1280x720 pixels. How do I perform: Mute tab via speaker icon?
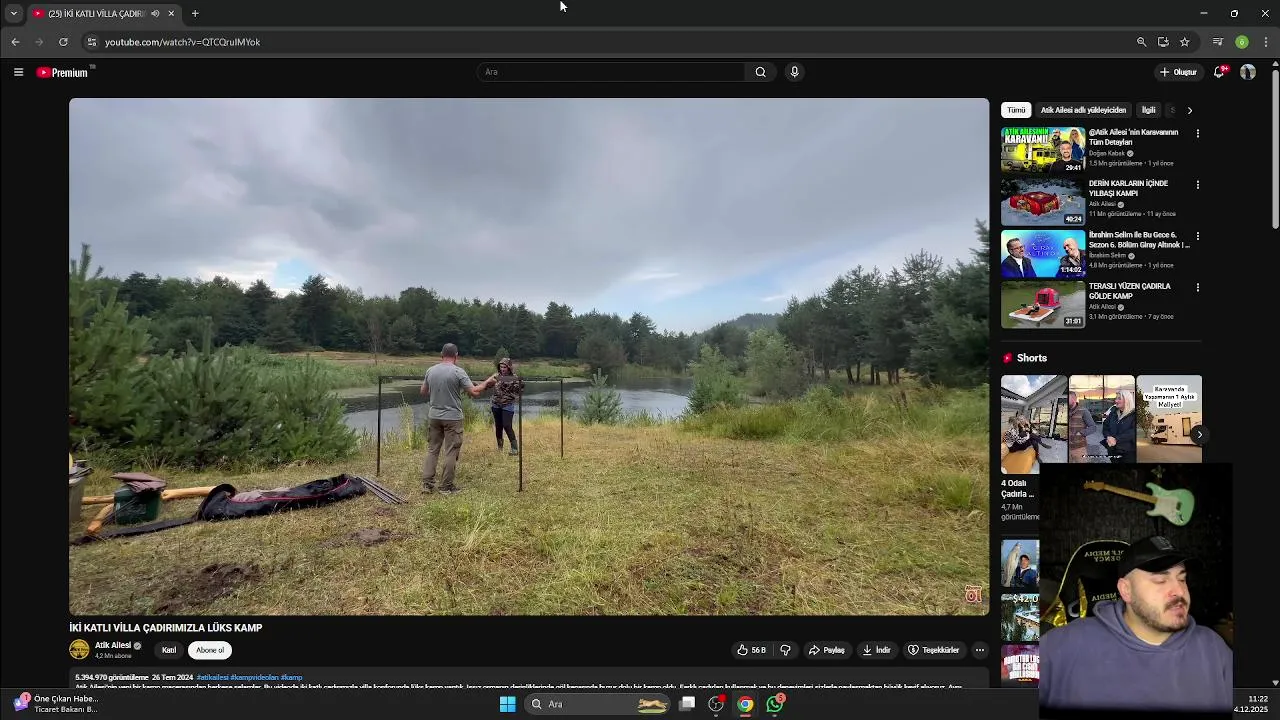coord(155,13)
